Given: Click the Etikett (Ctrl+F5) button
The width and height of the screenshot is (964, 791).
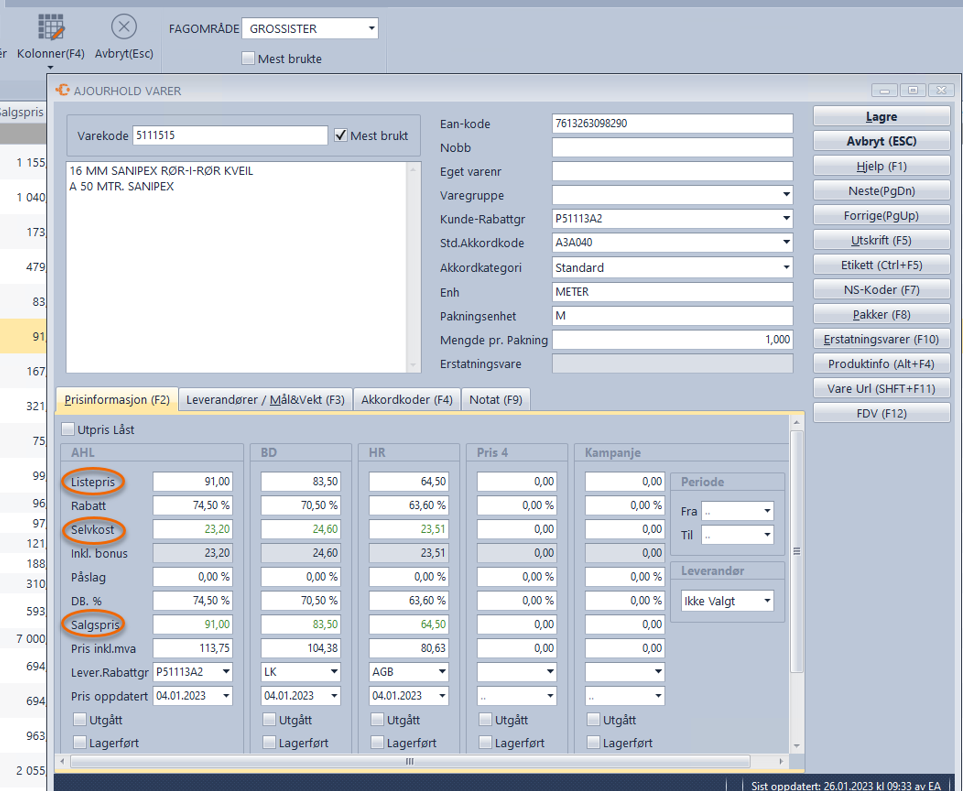Looking at the screenshot, I should point(881,265).
